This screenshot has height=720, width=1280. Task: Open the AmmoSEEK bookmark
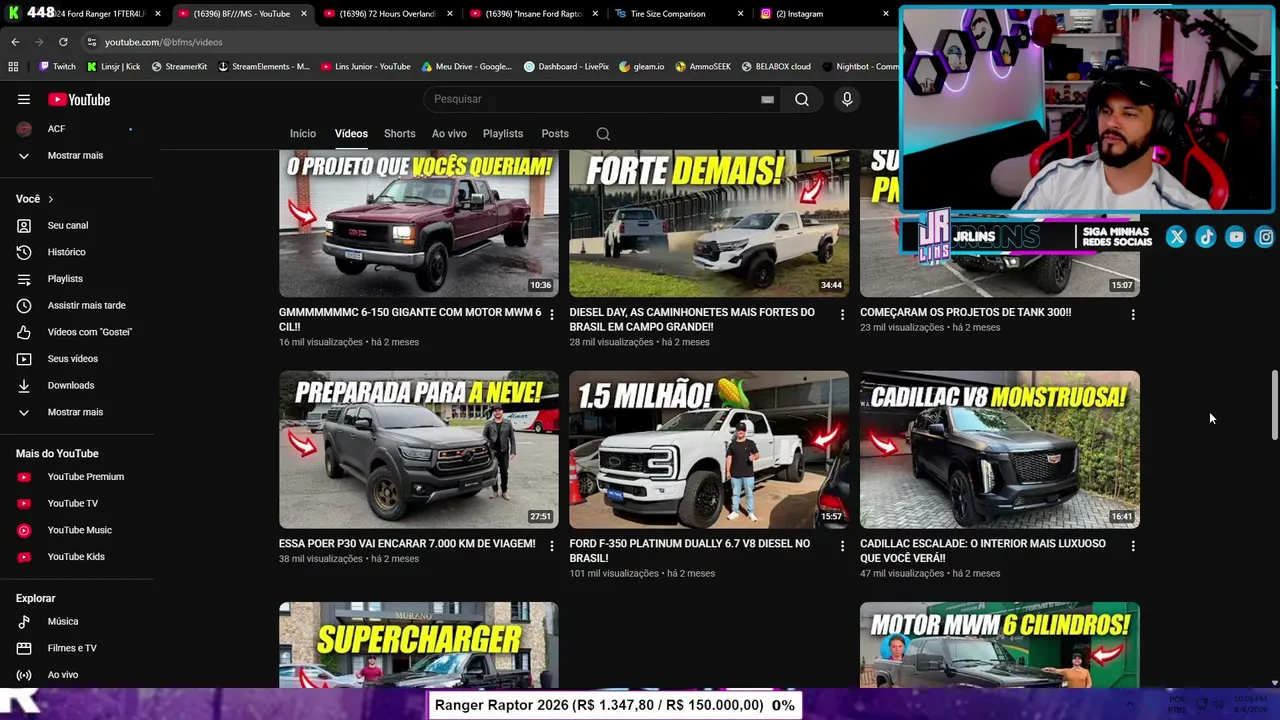(x=703, y=67)
